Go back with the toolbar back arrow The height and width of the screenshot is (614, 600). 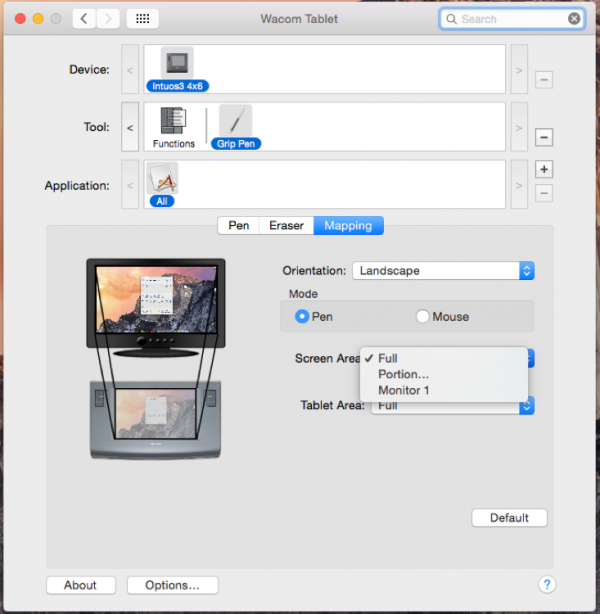point(83,19)
